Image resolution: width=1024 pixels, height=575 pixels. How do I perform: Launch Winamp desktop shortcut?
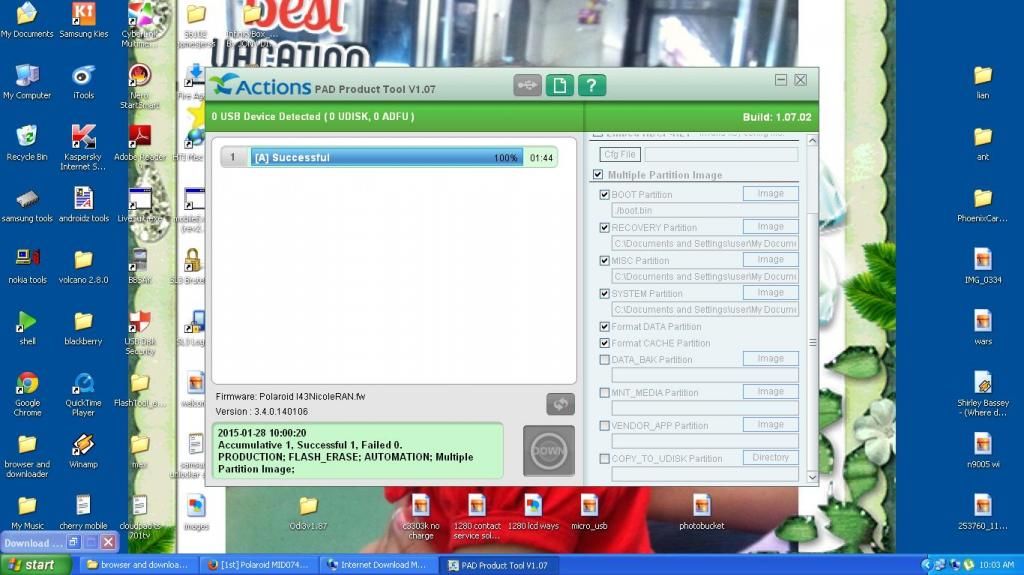84,452
